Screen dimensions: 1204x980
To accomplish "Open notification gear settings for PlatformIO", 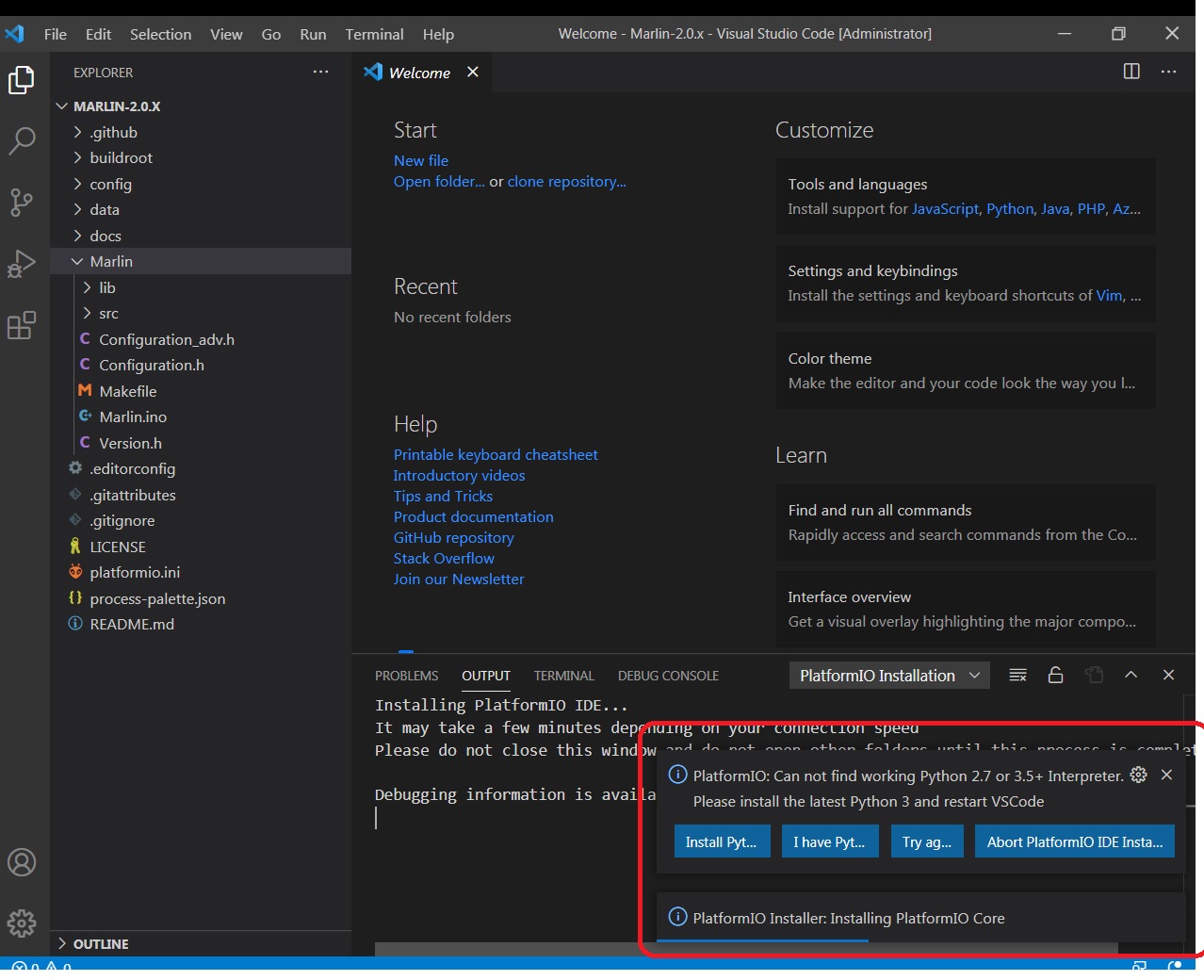I will pyautogui.click(x=1139, y=775).
